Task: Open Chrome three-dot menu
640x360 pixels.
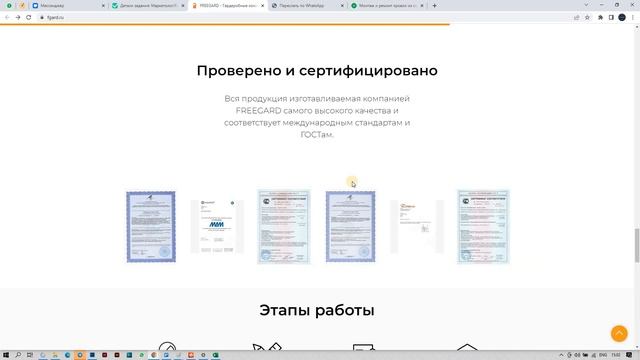Action: [633, 18]
